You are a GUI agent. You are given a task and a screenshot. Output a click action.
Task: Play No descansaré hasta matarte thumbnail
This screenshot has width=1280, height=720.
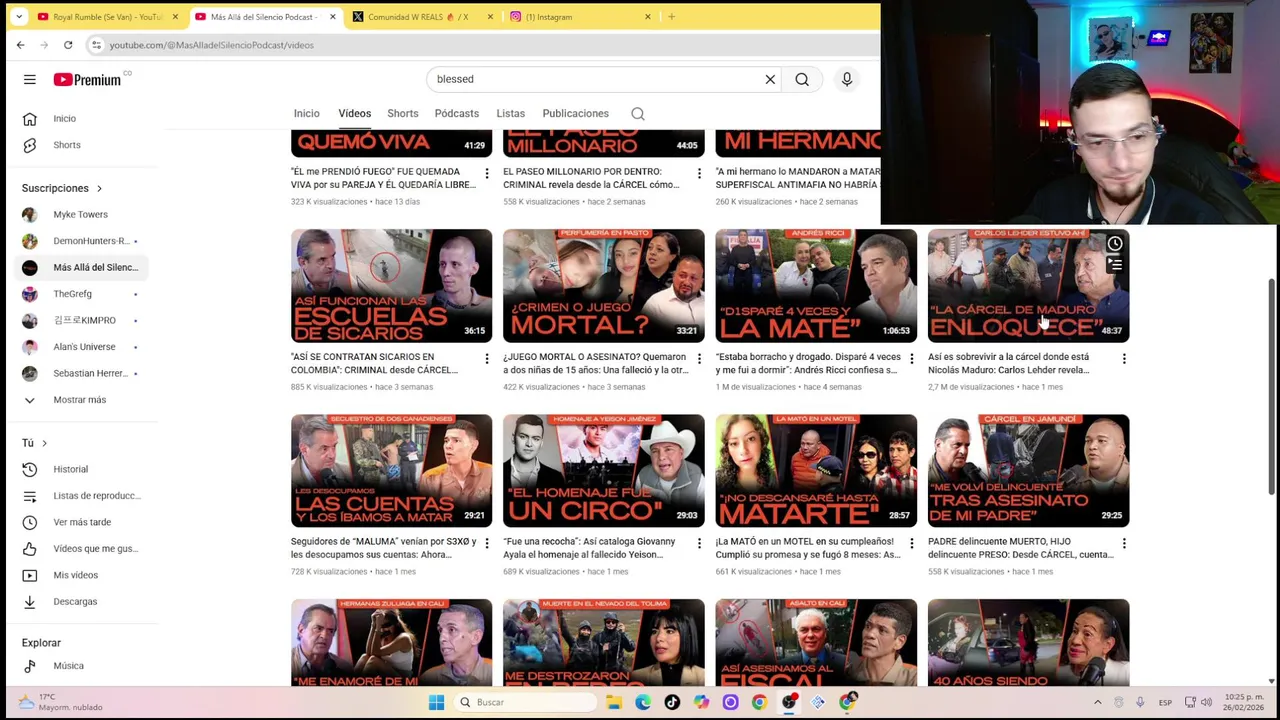click(x=816, y=471)
